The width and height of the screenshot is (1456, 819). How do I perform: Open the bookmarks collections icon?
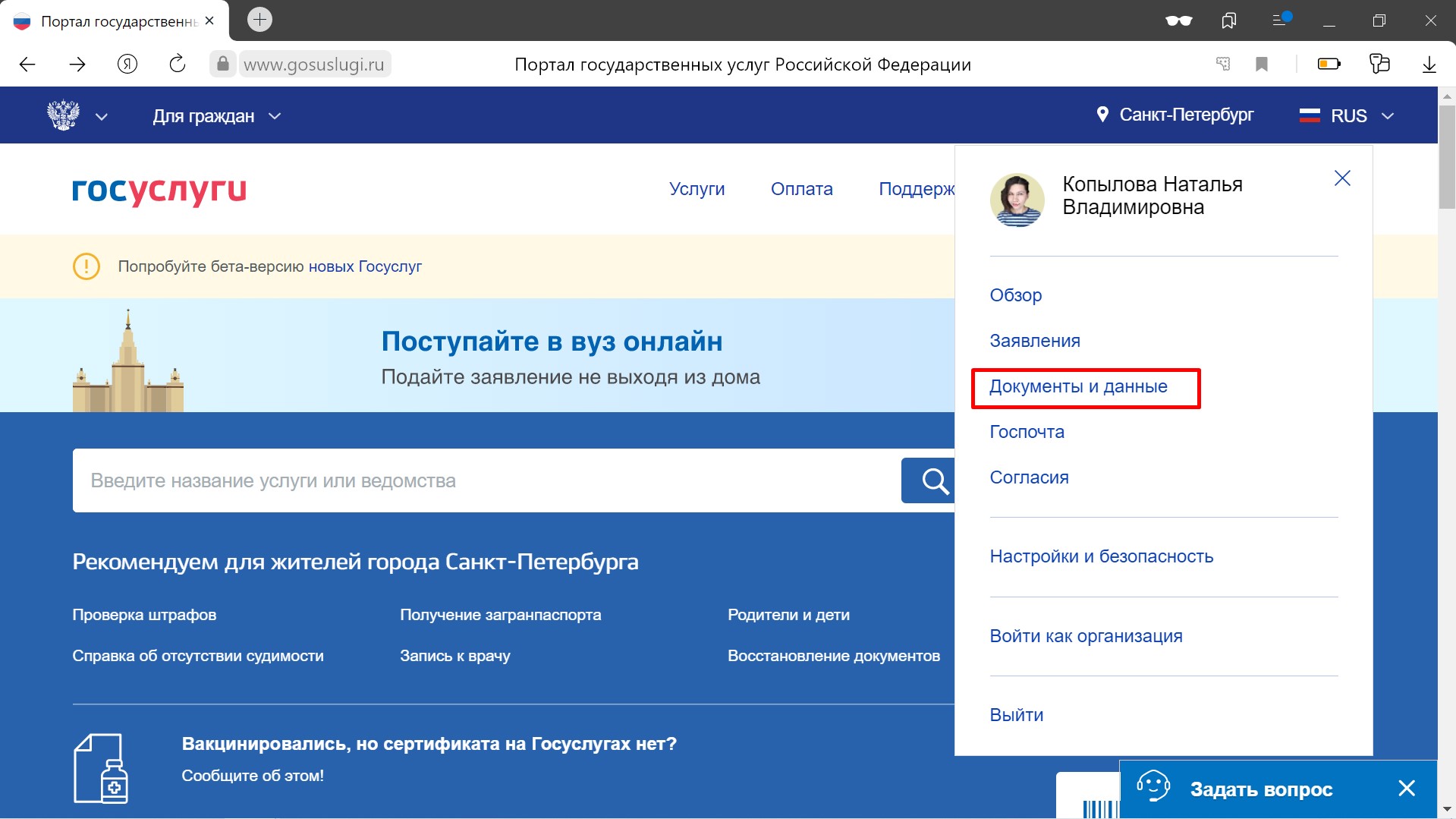click(x=1229, y=20)
